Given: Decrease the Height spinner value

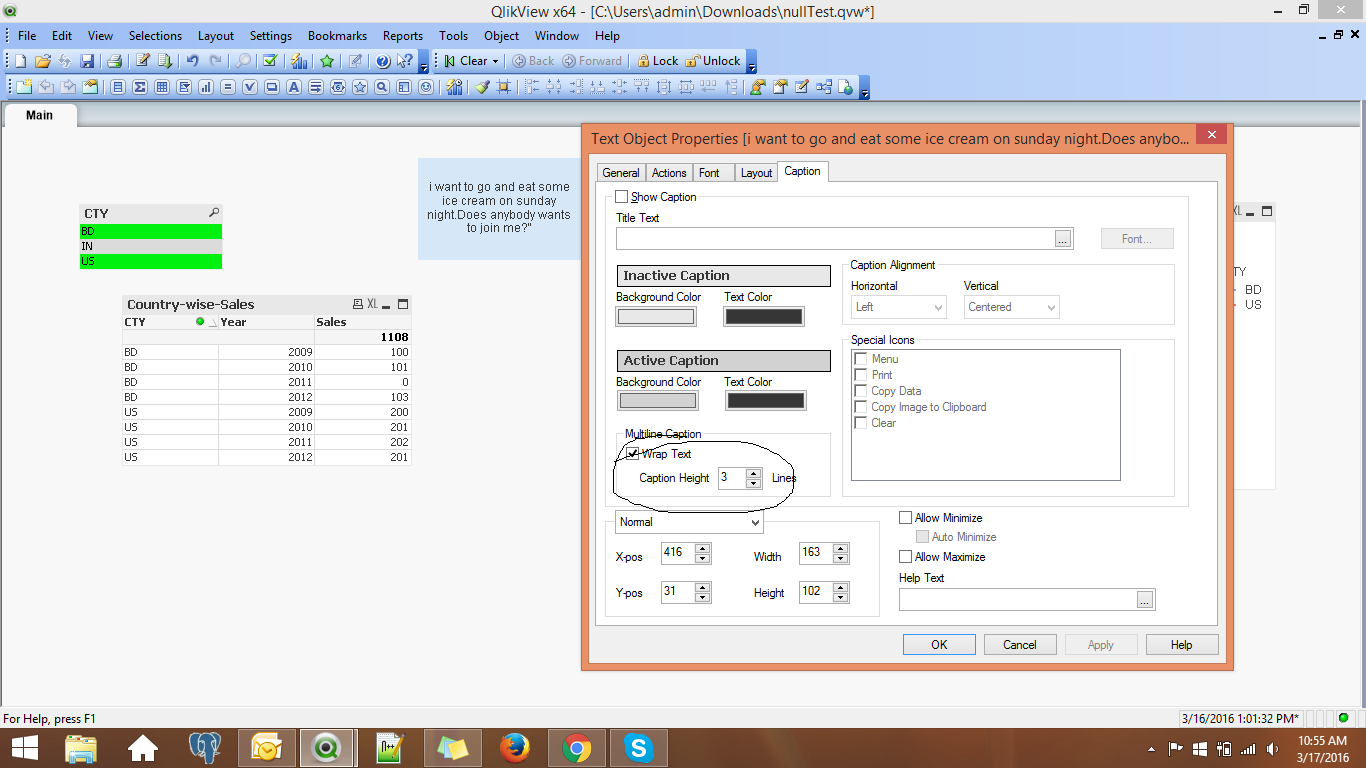Looking at the screenshot, I should click(841, 598).
